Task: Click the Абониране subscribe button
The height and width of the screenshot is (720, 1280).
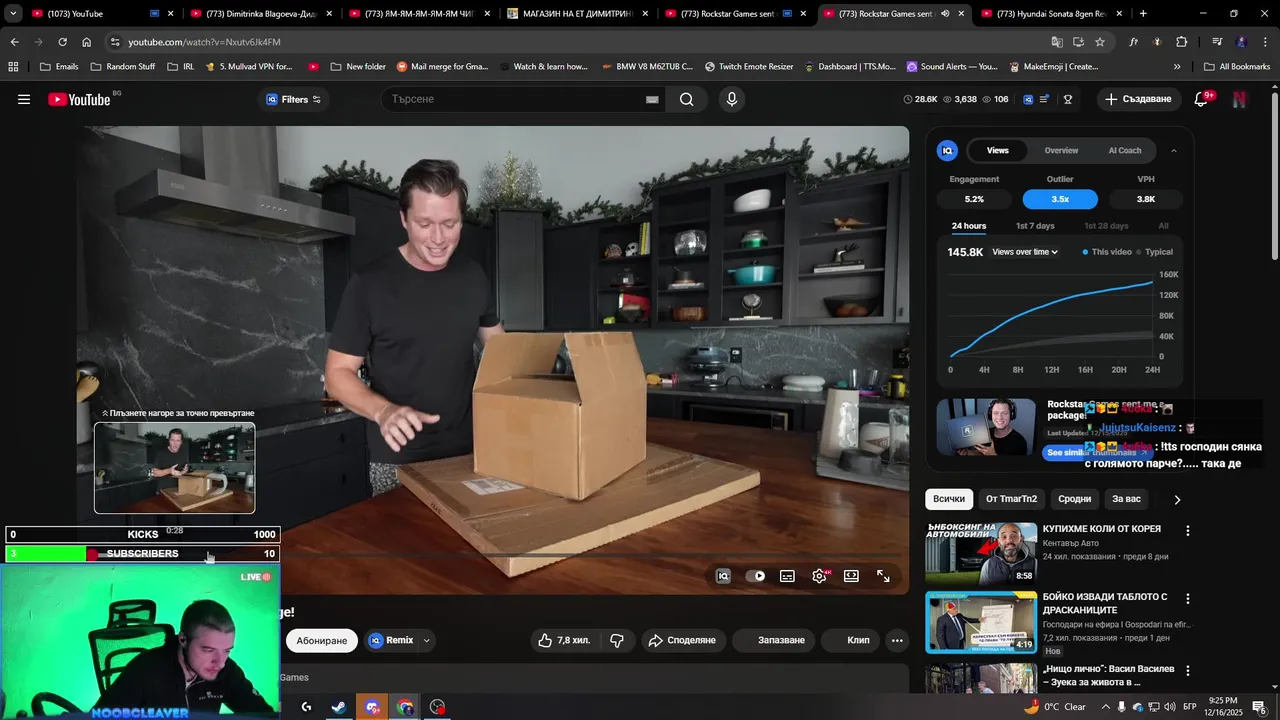Action: coord(322,640)
